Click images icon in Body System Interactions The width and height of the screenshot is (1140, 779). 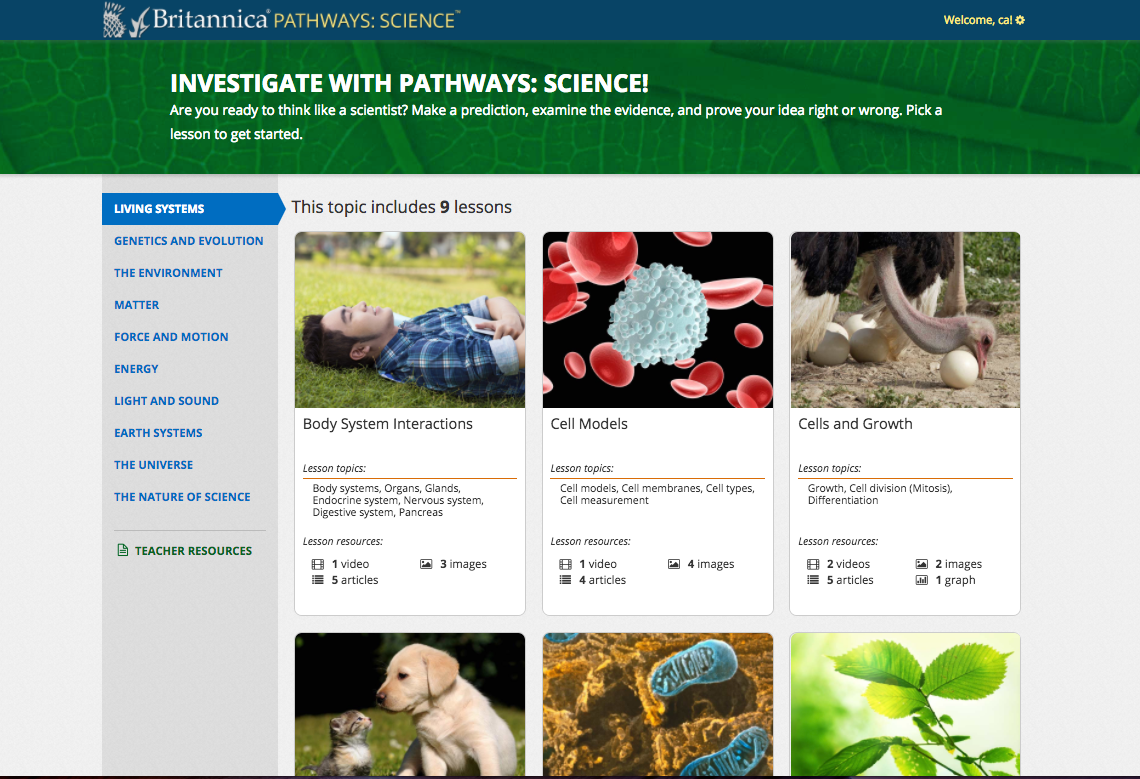(426, 564)
